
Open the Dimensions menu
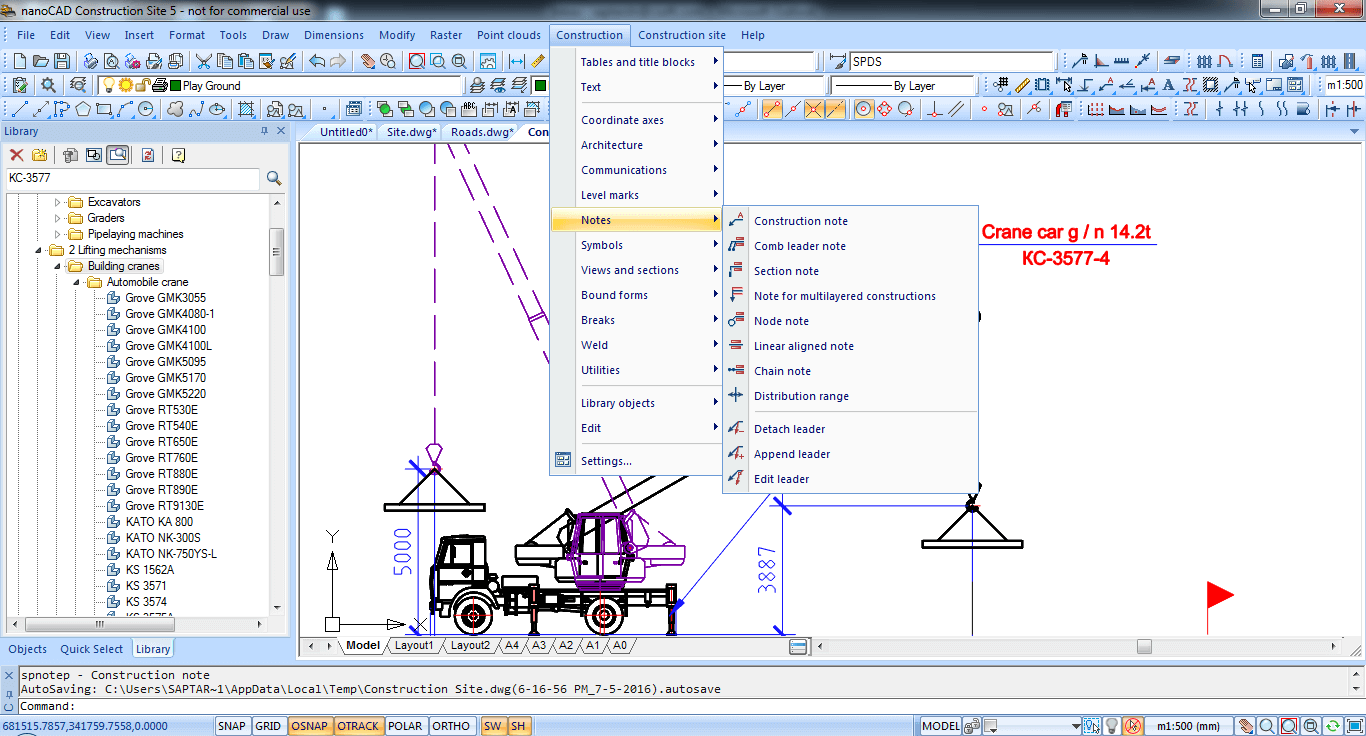pyautogui.click(x=334, y=35)
